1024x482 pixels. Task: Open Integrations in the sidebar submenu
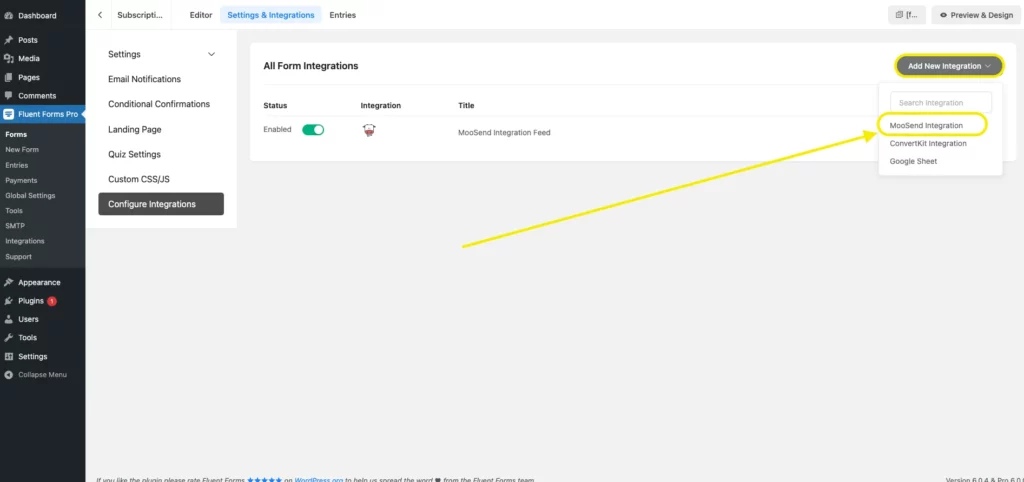[x=25, y=241]
